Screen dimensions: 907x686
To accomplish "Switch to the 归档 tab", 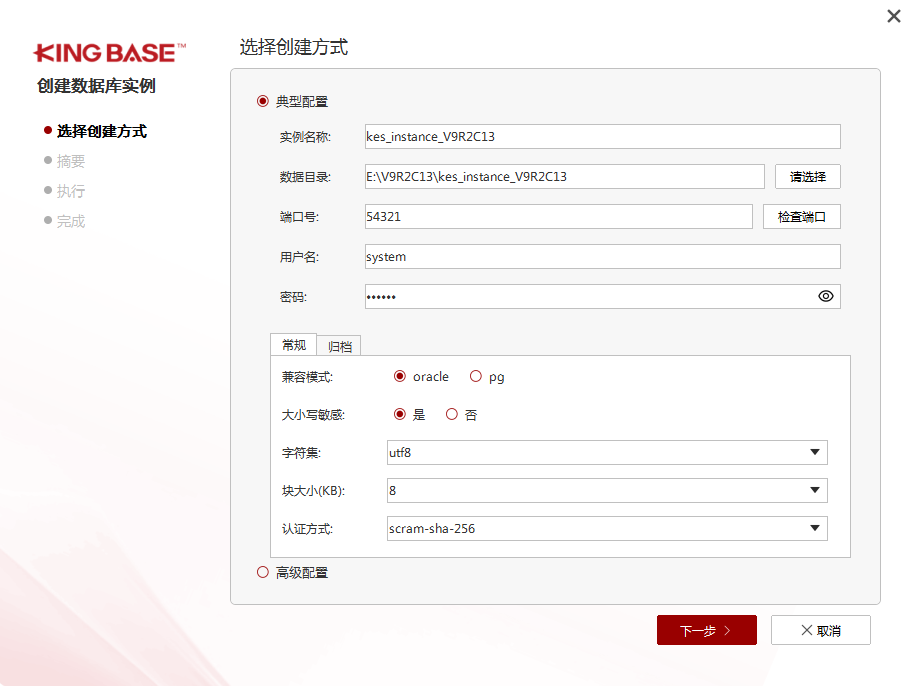I will pyautogui.click(x=339, y=346).
